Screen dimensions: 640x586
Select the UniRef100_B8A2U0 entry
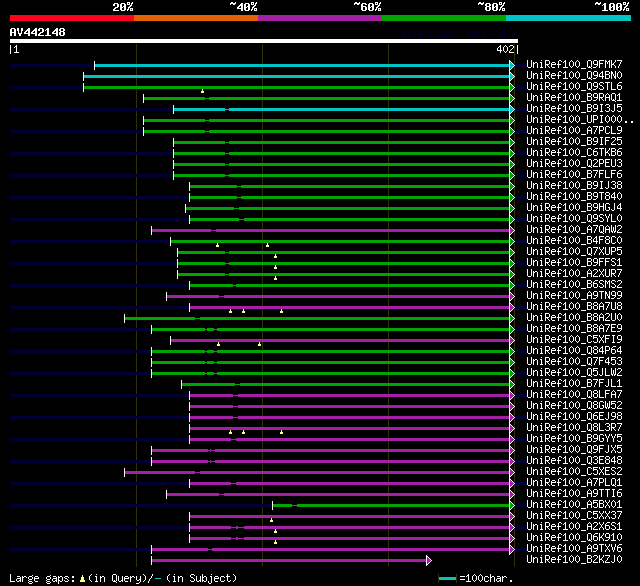pos(574,317)
